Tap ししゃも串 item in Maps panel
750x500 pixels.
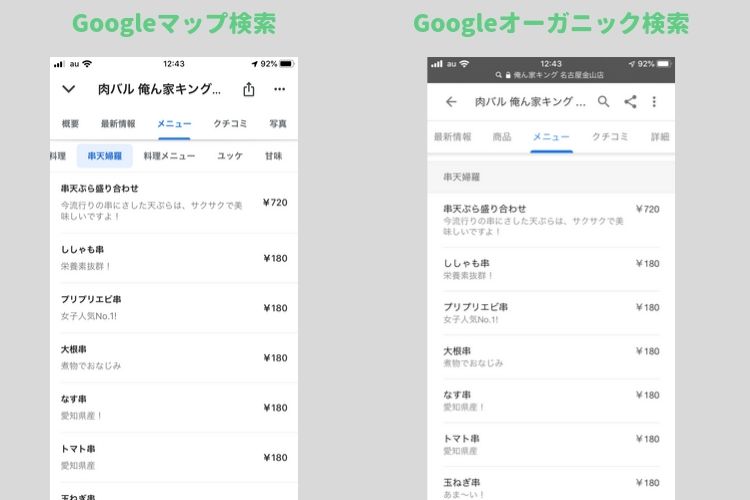174,258
